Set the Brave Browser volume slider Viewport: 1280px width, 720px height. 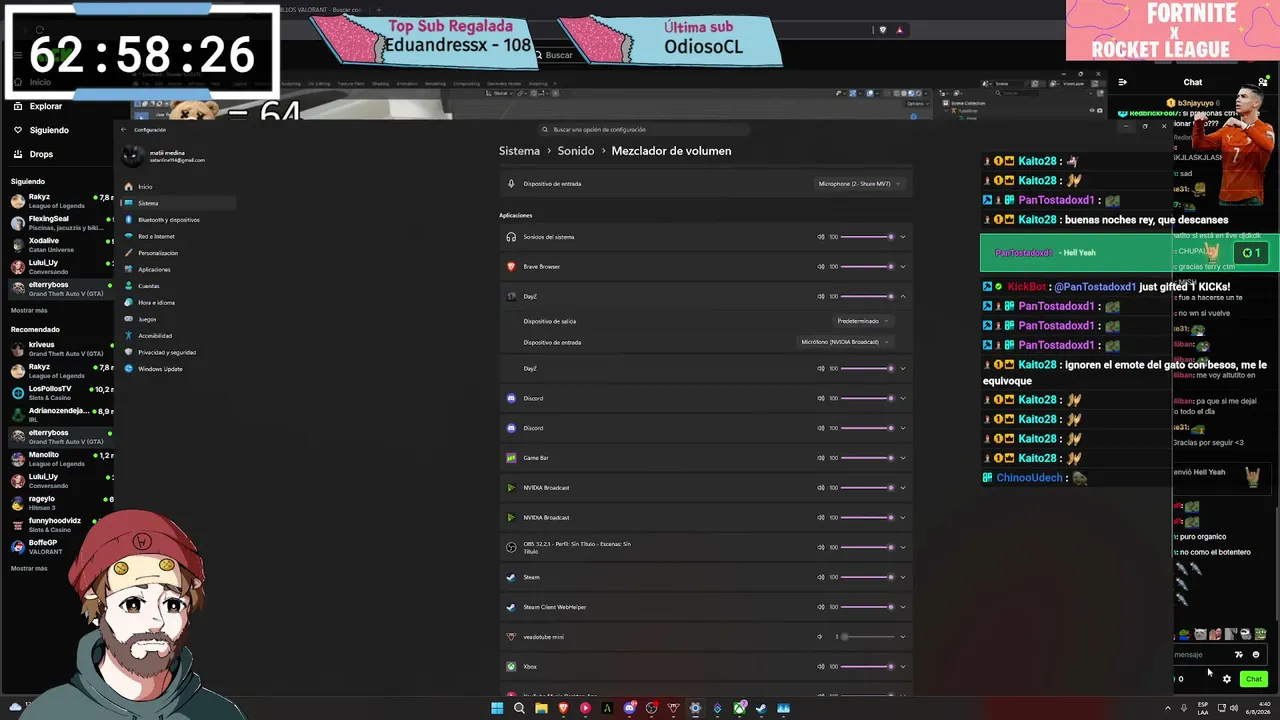click(867, 267)
